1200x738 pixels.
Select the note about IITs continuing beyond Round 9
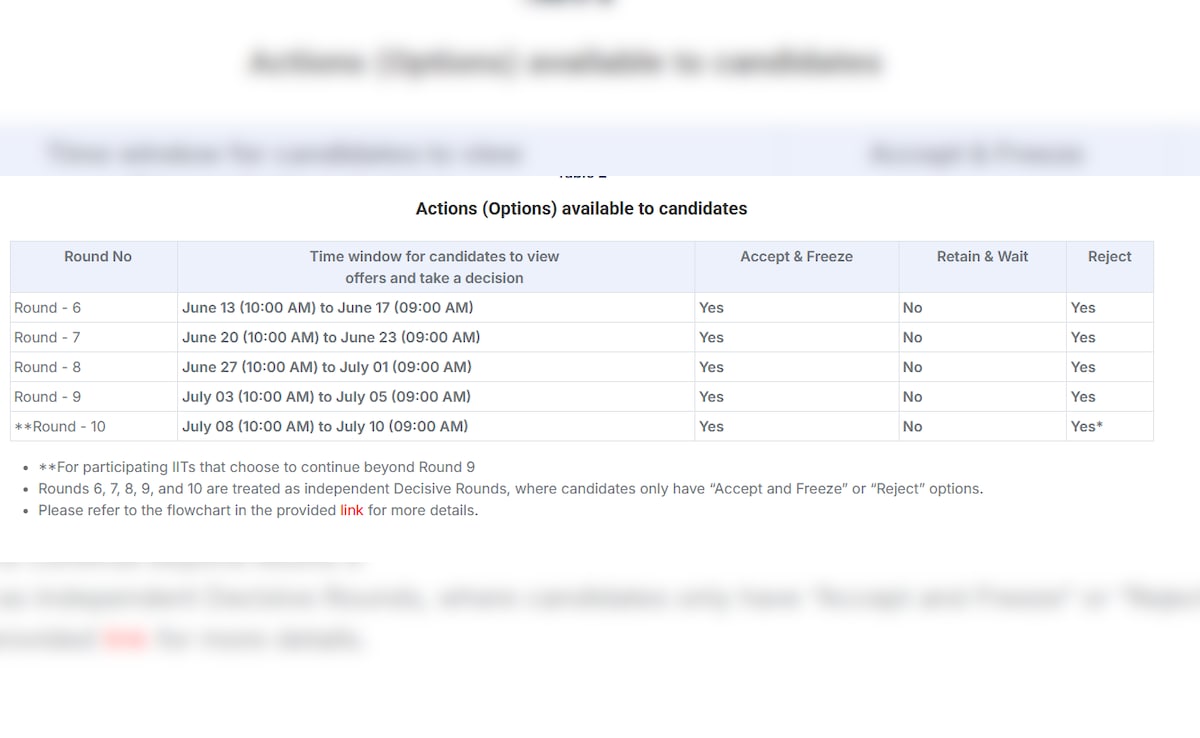256,467
